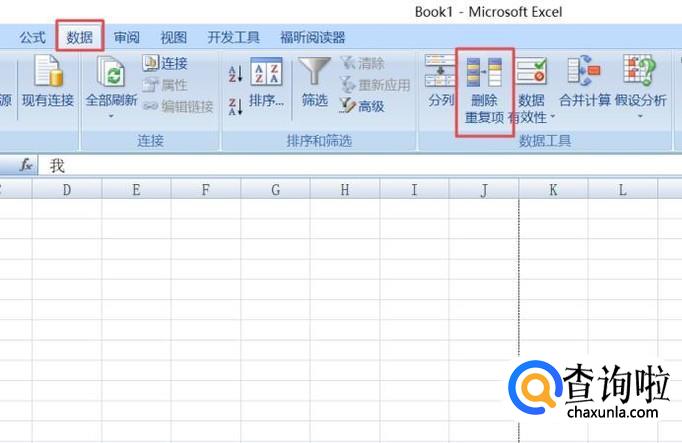This screenshot has height=443, width=682.
Task: Open the 审阅 ribbon tab
Action: coord(127,38)
